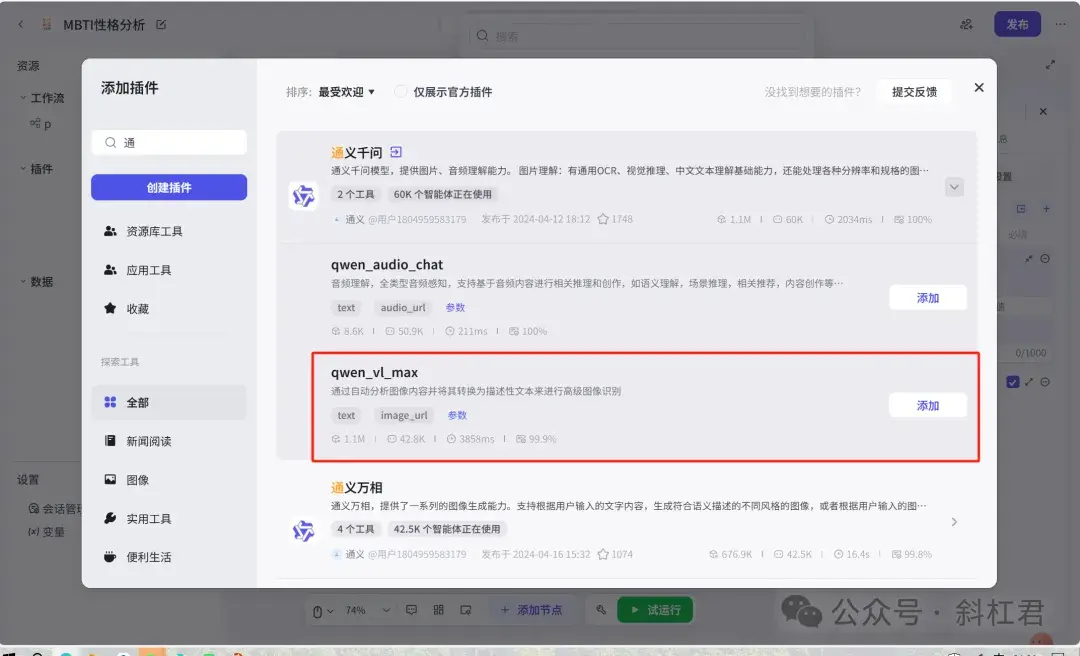Open workflow item p in tree
Viewport: 1080px width, 656px height.
(x=41, y=124)
